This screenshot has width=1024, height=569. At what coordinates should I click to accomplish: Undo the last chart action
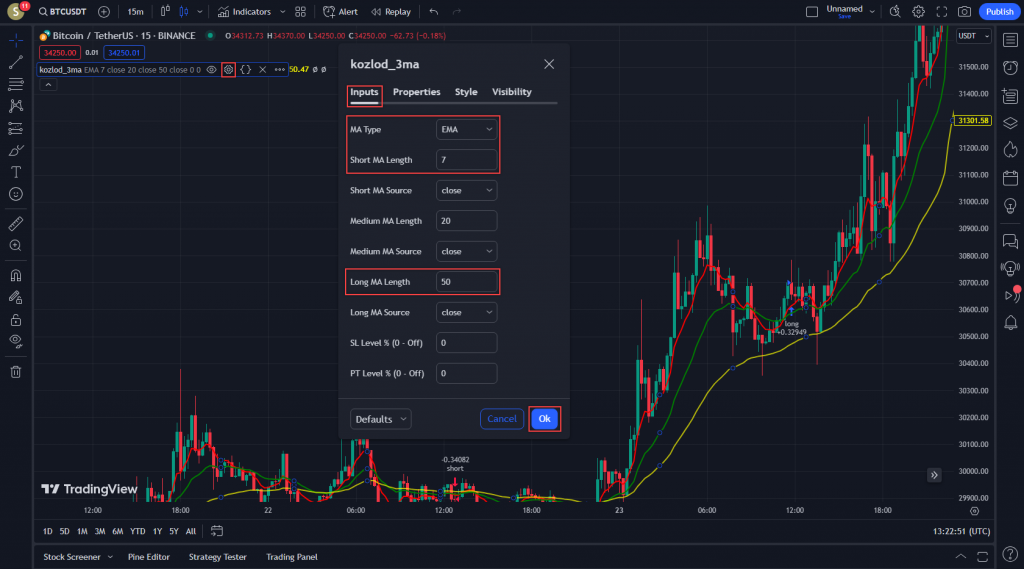tap(434, 12)
